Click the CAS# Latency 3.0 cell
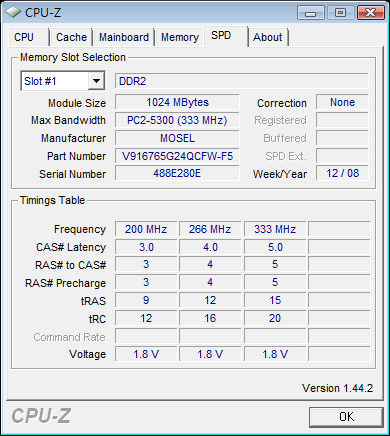 coord(146,247)
